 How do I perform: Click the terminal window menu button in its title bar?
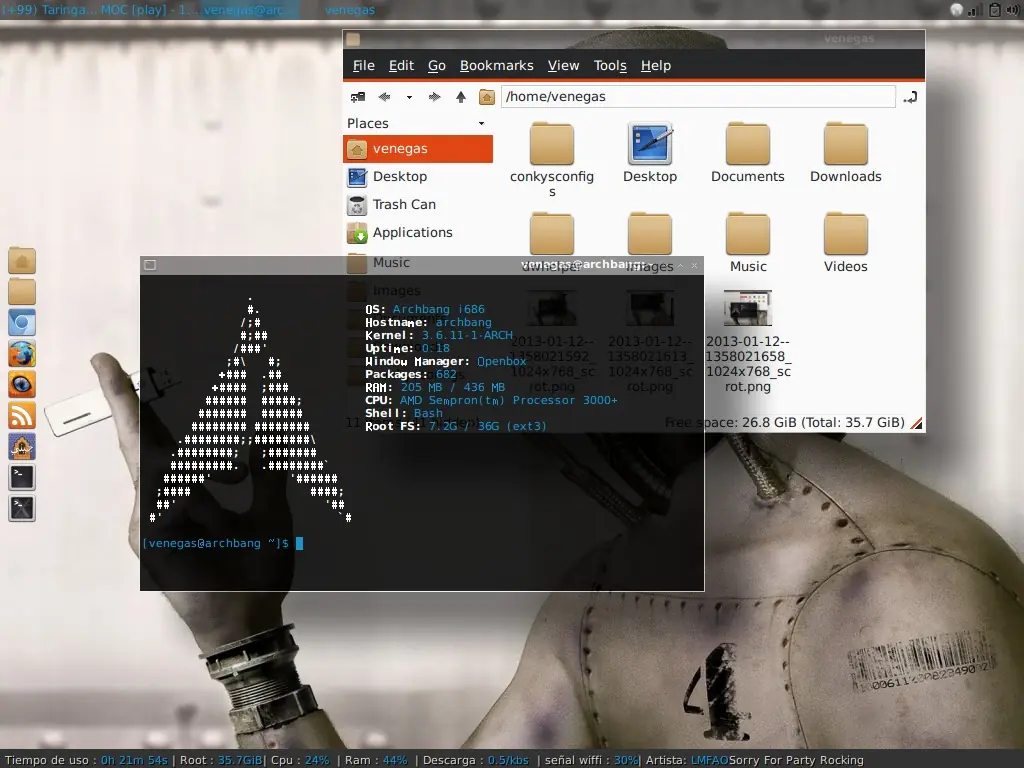[150, 265]
